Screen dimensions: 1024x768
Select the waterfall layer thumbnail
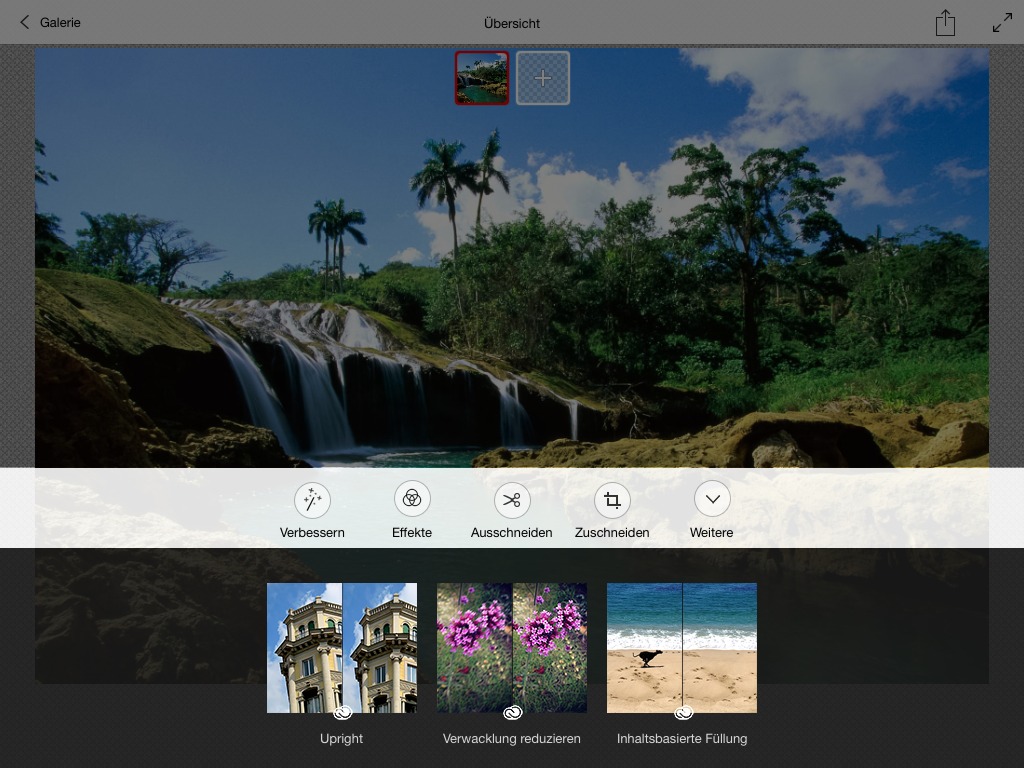click(482, 78)
